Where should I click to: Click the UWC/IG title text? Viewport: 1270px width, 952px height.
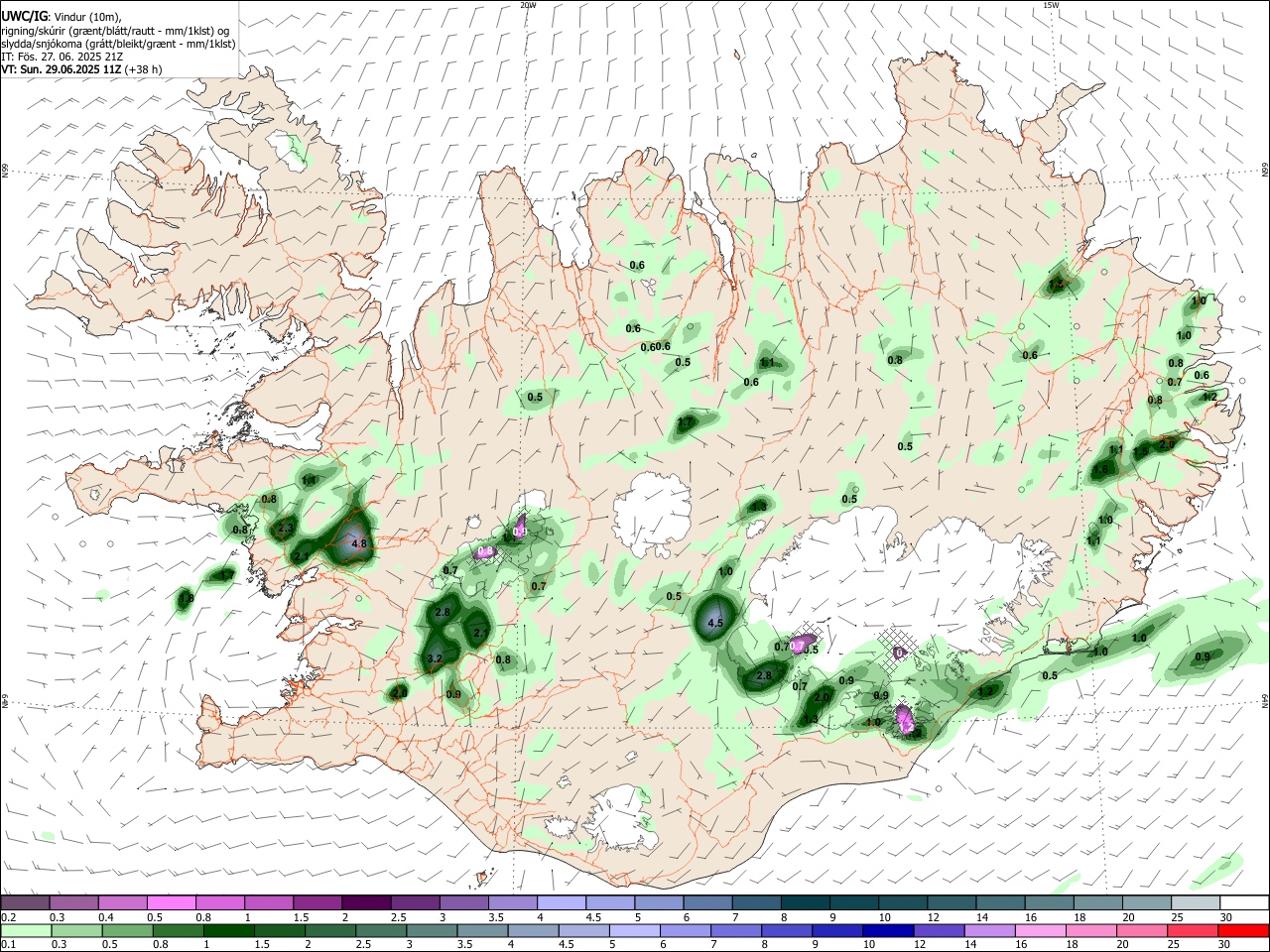pyautogui.click(x=24, y=17)
